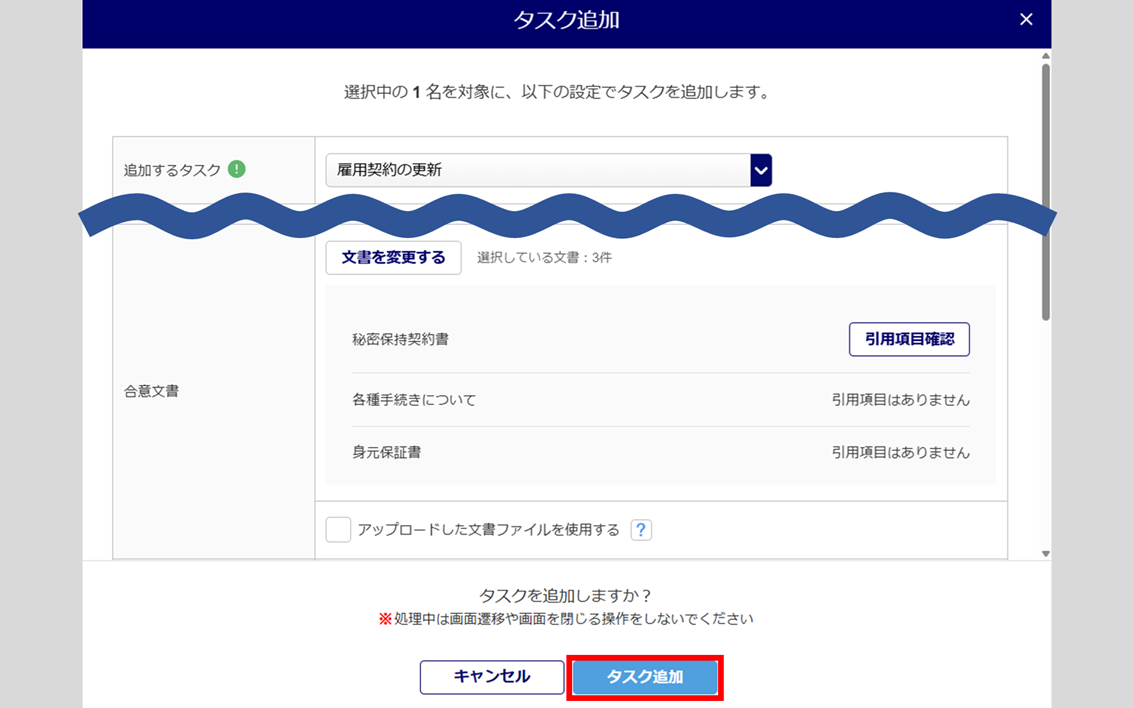
Task: Click the 追加するタスク field label
Action: coord(172,170)
